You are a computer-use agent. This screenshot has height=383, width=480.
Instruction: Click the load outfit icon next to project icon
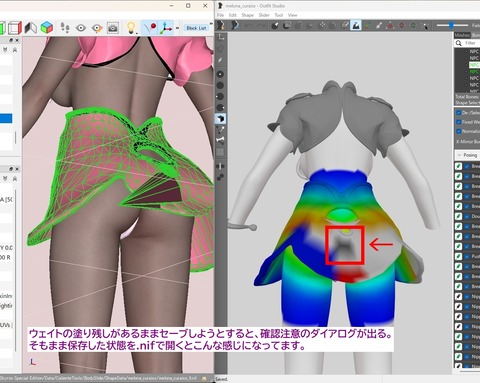point(235,25)
